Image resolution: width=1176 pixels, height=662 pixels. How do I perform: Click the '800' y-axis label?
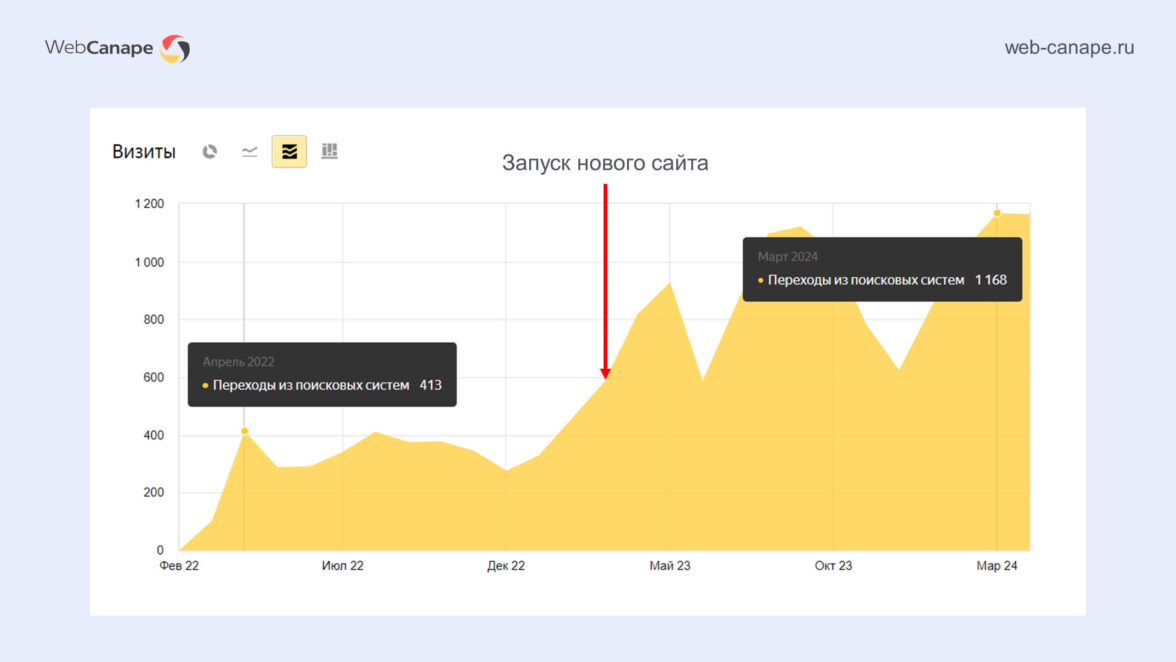tap(154, 319)
